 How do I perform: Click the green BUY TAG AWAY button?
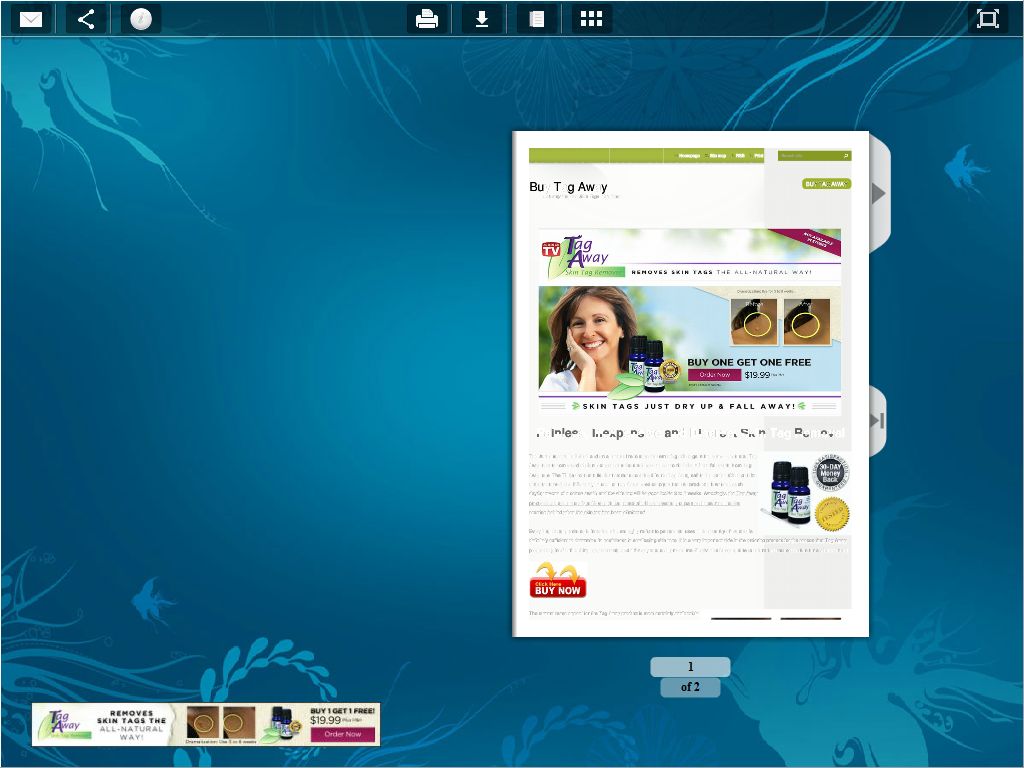(x=826, y=184)
